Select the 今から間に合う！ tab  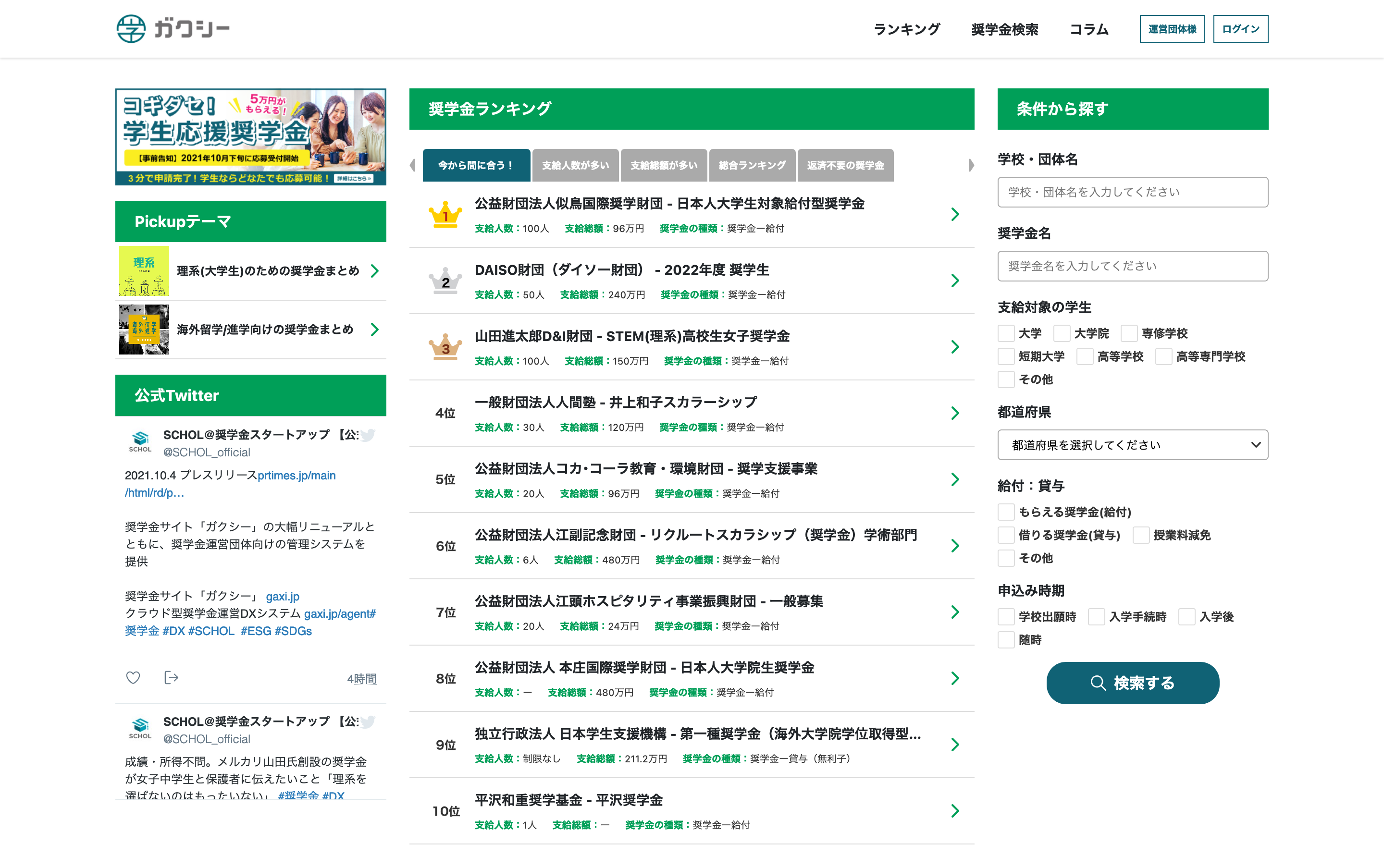pyautogui.click(x=476, y=165)
